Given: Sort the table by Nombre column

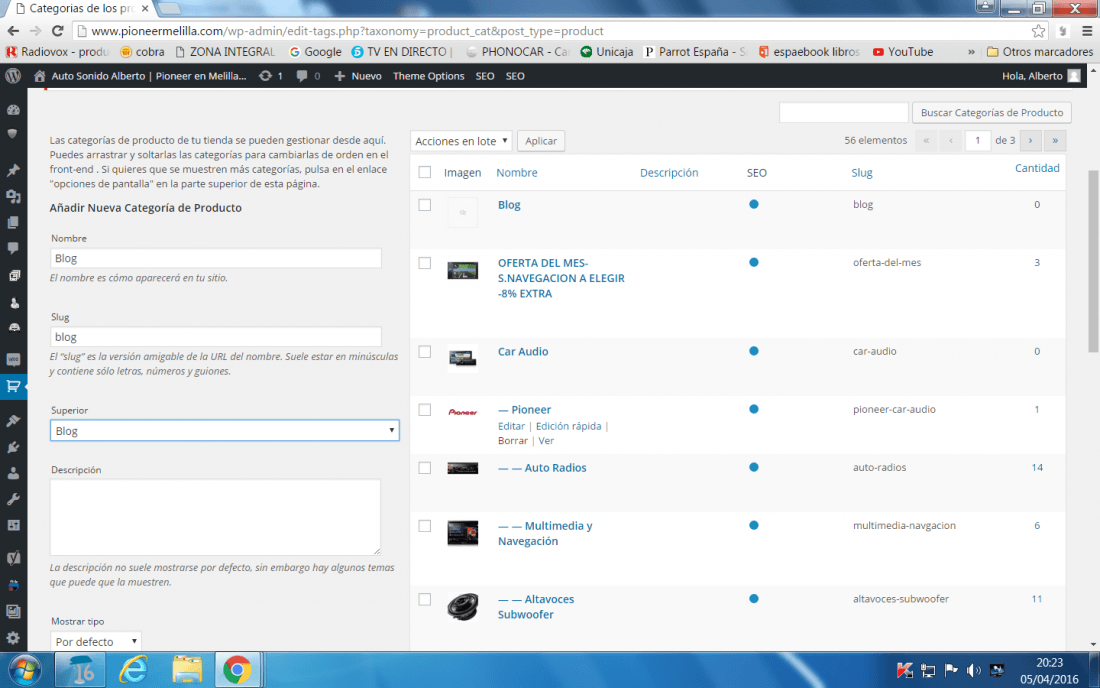Looking at the screenshot, I should 517,173.
